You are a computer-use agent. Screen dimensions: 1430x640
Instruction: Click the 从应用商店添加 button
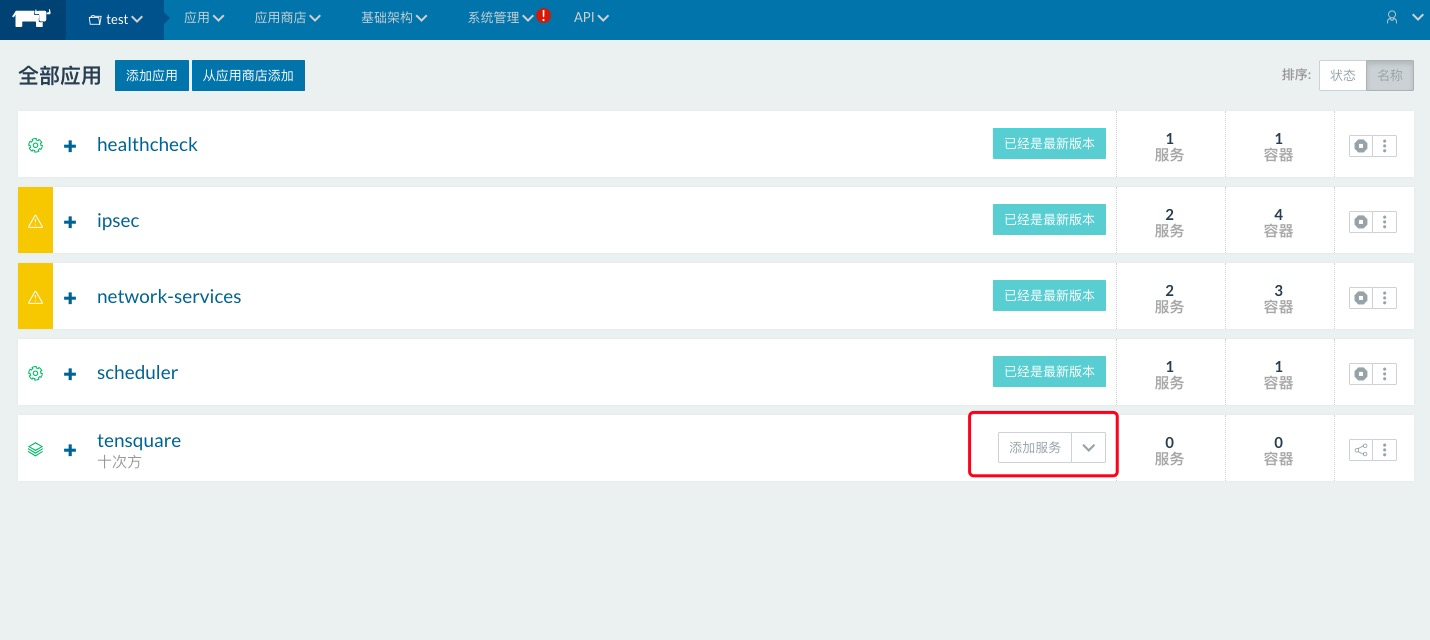pyautogui.click(x=248, y=75)
